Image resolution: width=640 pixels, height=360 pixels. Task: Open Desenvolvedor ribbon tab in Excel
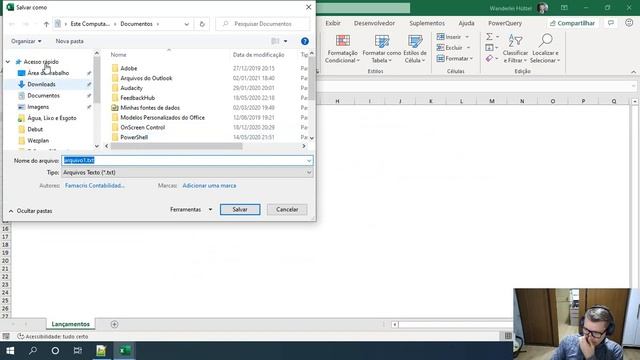coord(374,23)
